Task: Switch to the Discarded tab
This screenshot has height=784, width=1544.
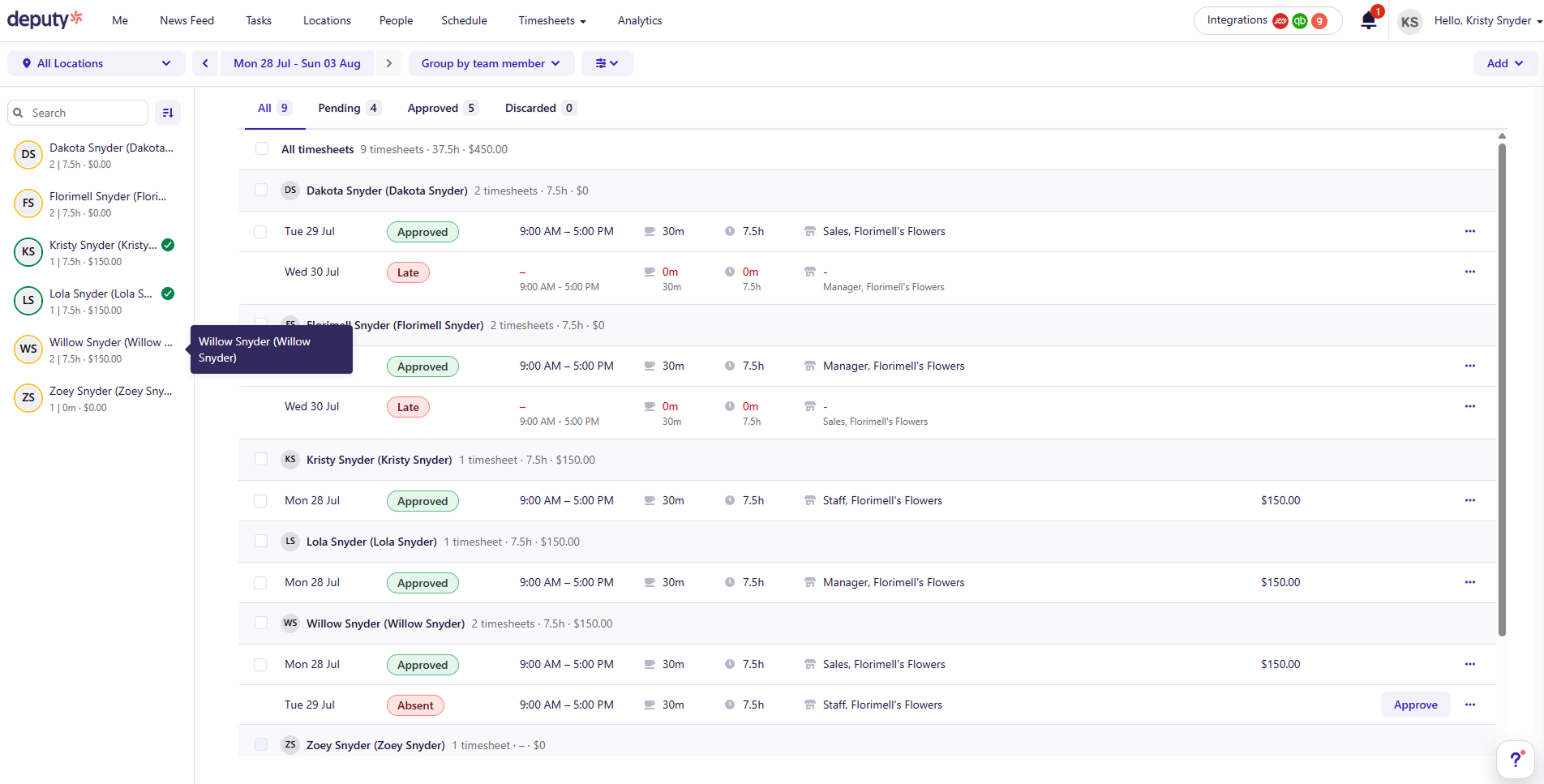Action: tap(540, 108)
